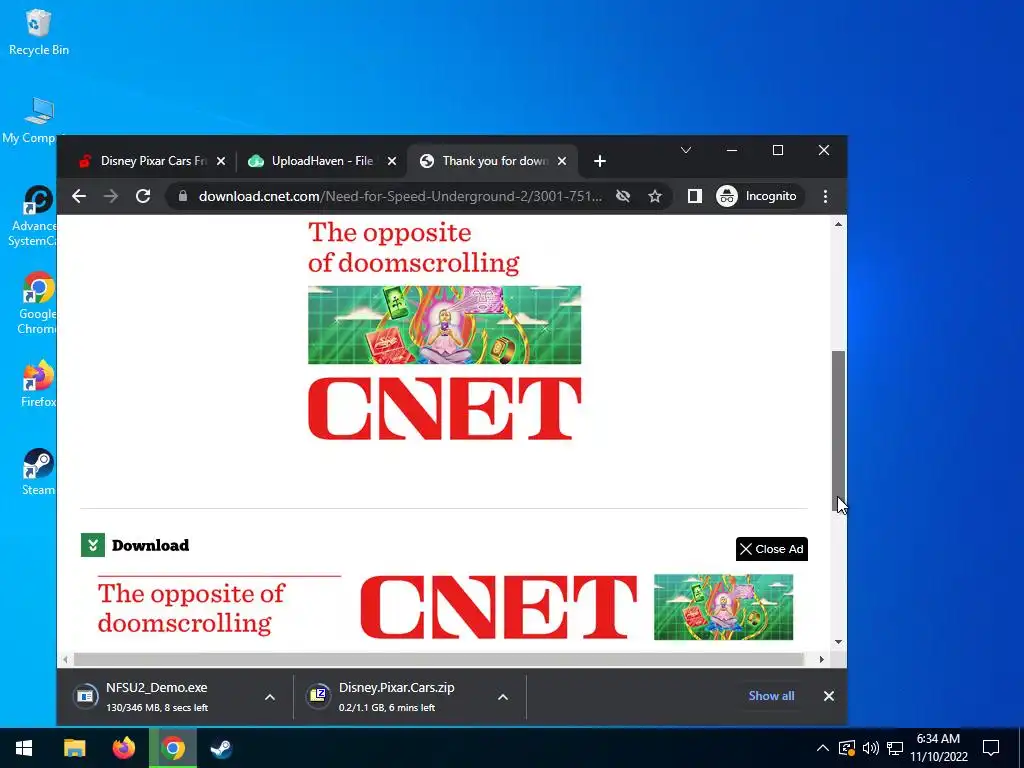Open the tab search dropdown

point(686,150)
